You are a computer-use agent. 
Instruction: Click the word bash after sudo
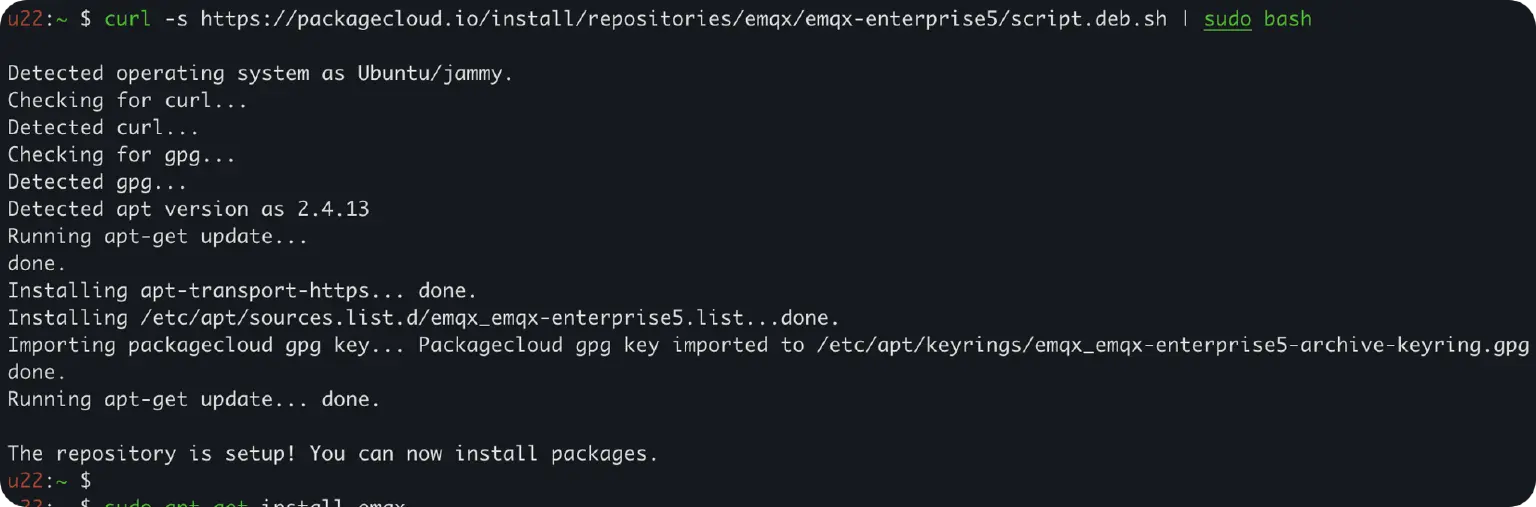(1287, 19)
